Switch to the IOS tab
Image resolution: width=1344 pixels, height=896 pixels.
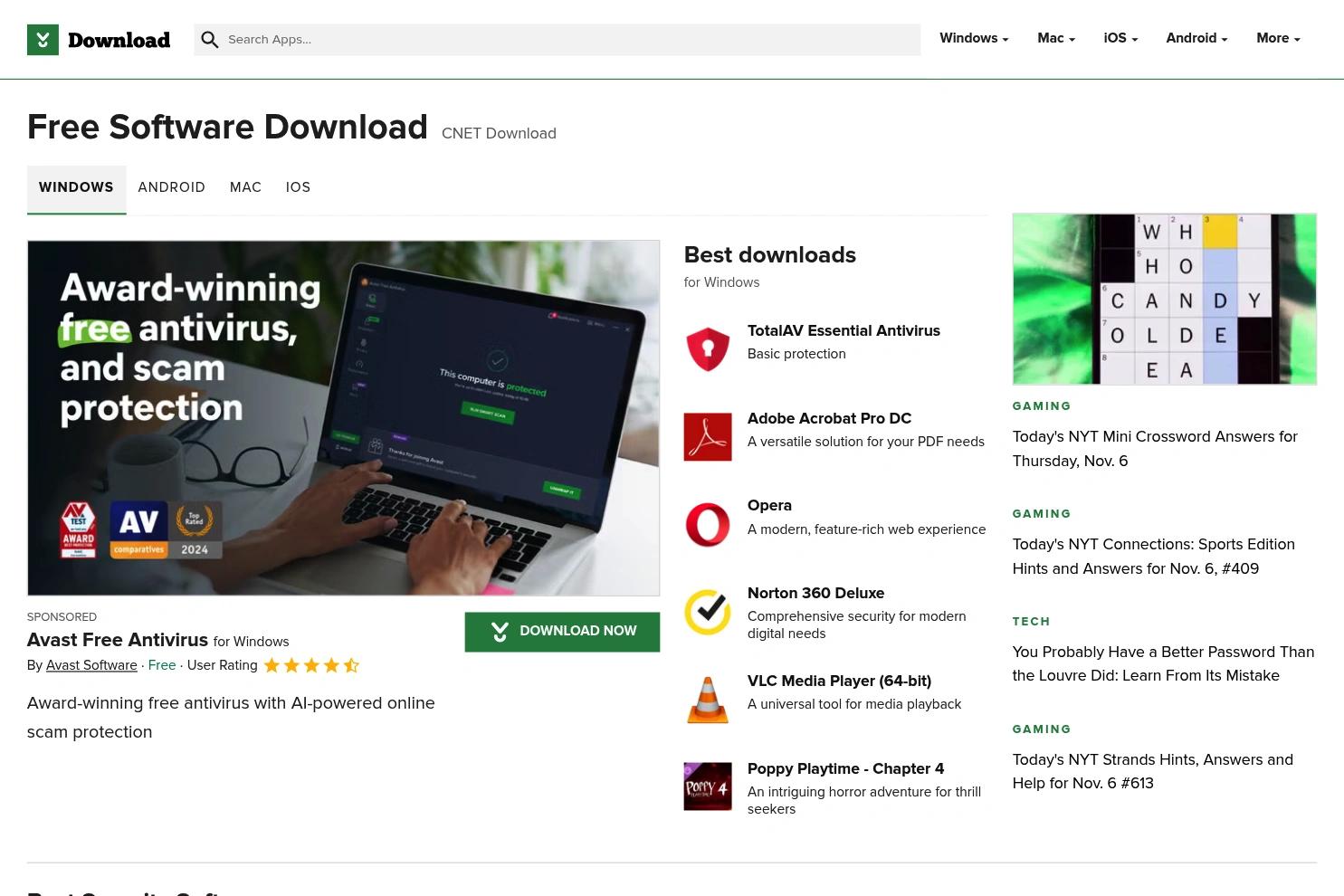coord(298,187)
